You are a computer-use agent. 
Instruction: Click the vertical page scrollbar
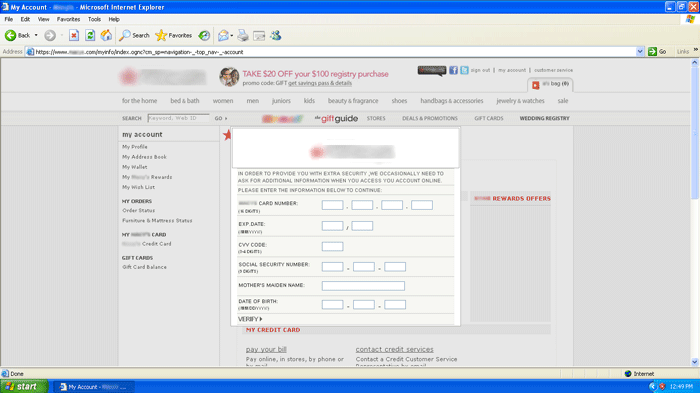(x=695, y=212)
